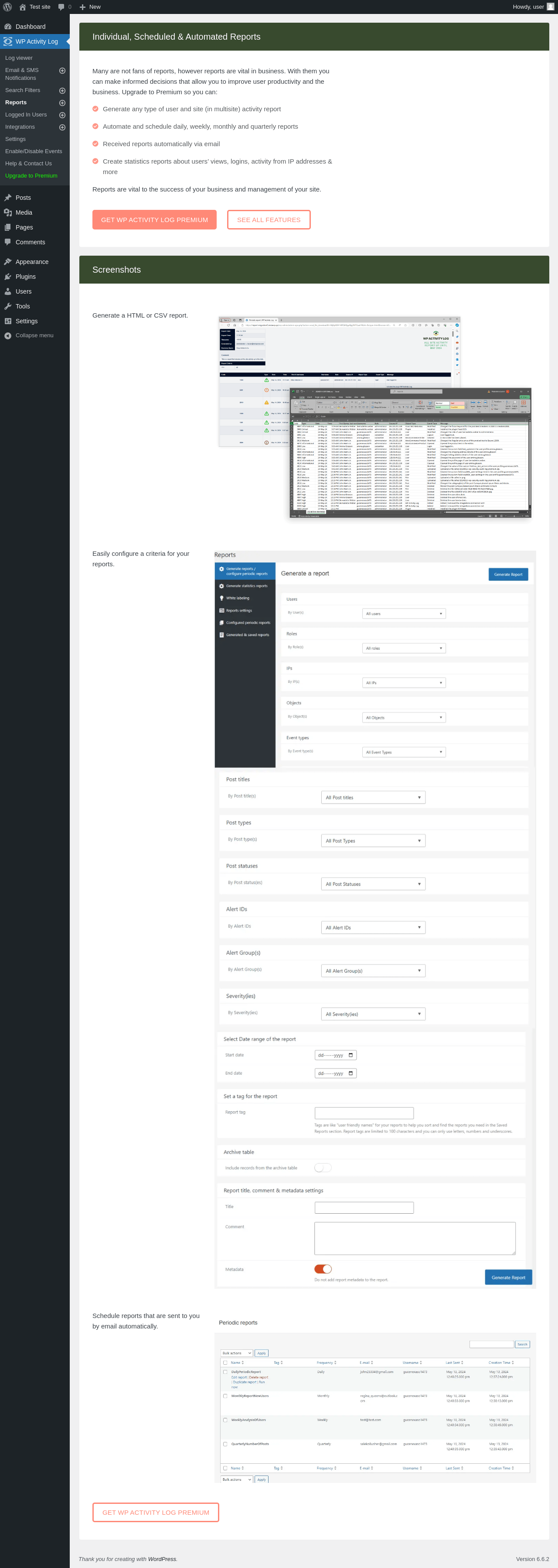Open the Dashboard gauge icon in sidebar
The image size is (558, 1568).
(8, 27)
